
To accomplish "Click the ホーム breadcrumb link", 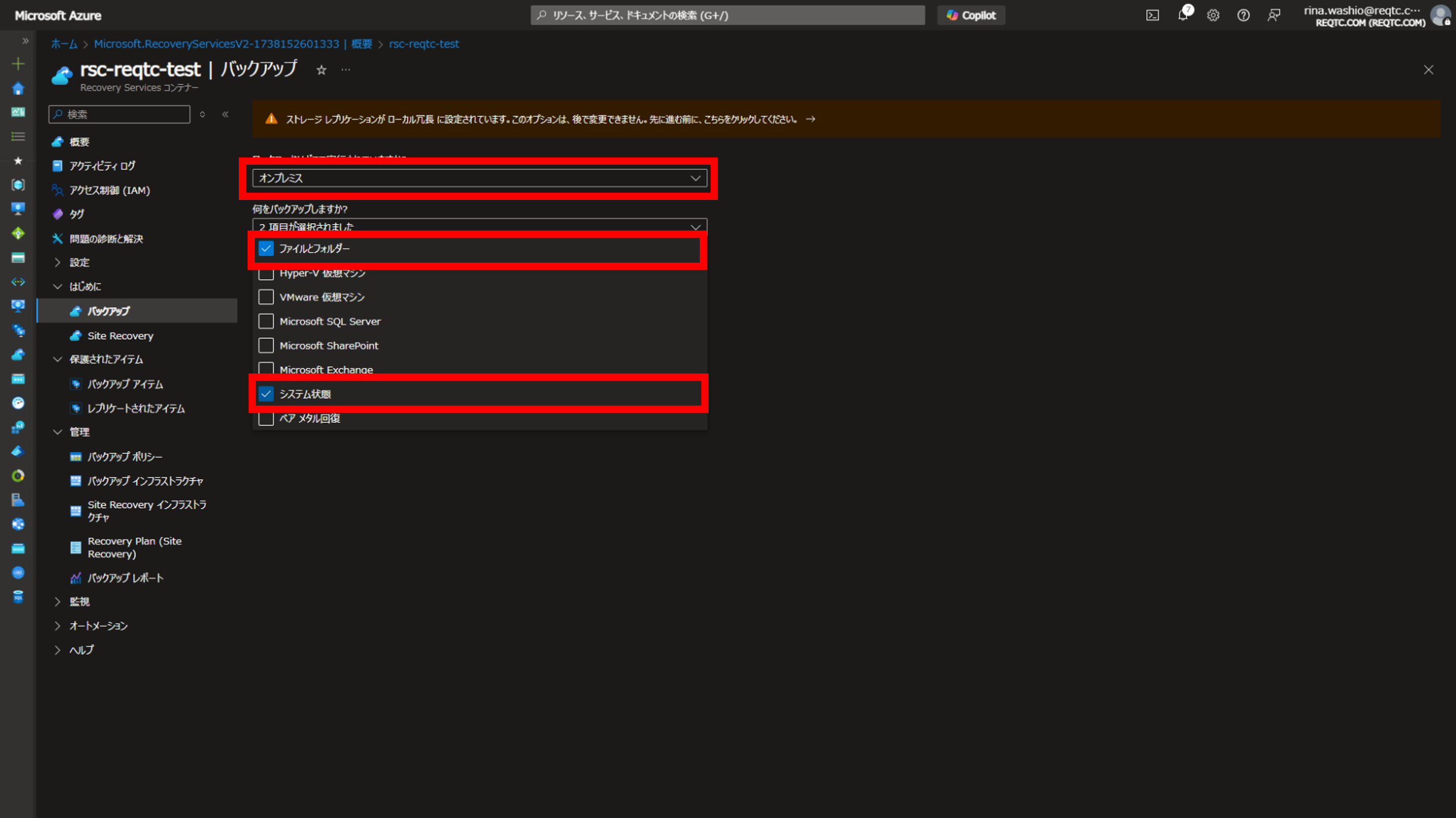I will (x=64, y=44).
